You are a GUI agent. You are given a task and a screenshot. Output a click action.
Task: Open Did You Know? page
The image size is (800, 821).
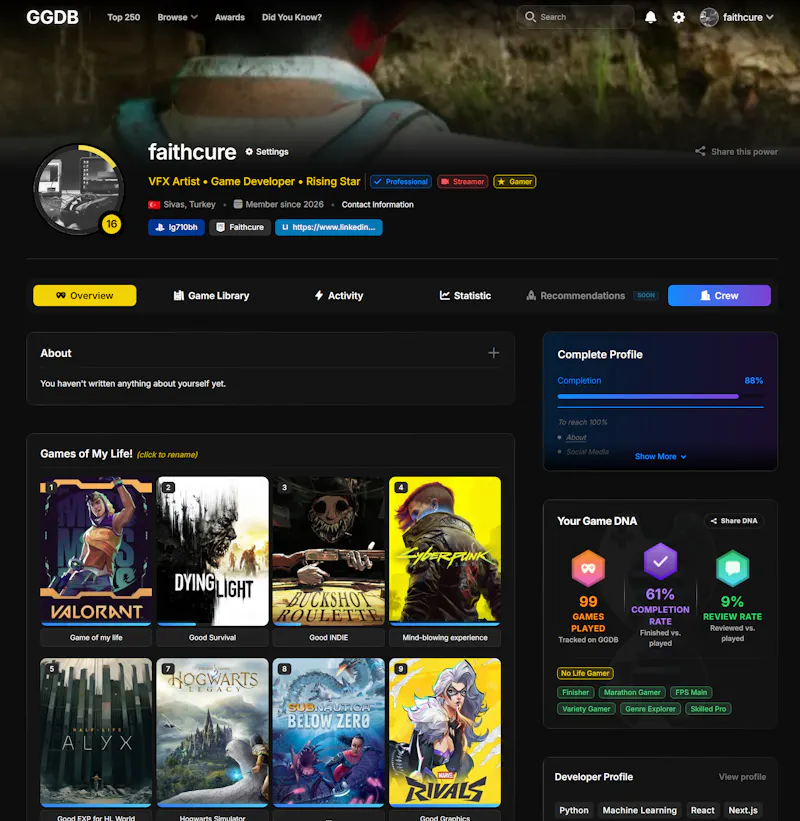point(292,17)
